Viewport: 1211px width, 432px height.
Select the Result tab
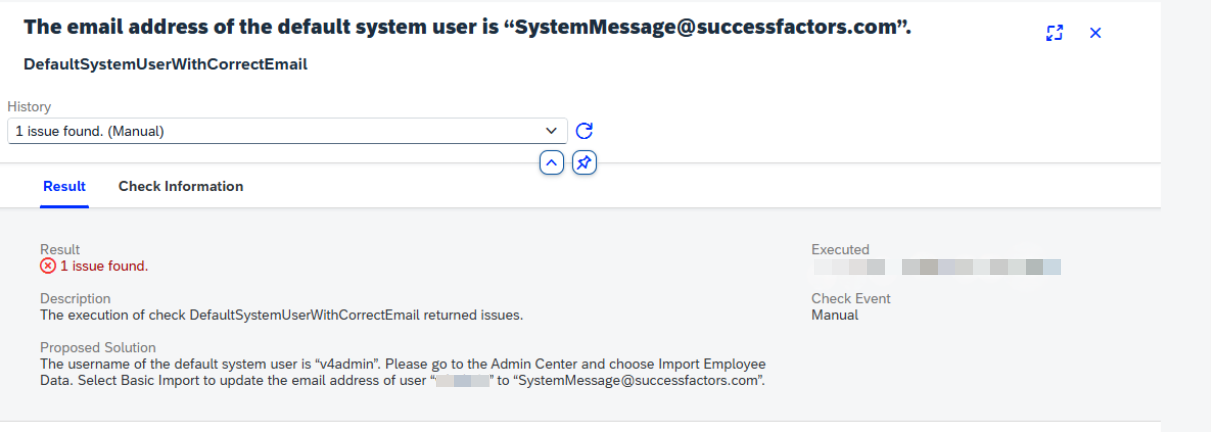(x=64, y=186)
